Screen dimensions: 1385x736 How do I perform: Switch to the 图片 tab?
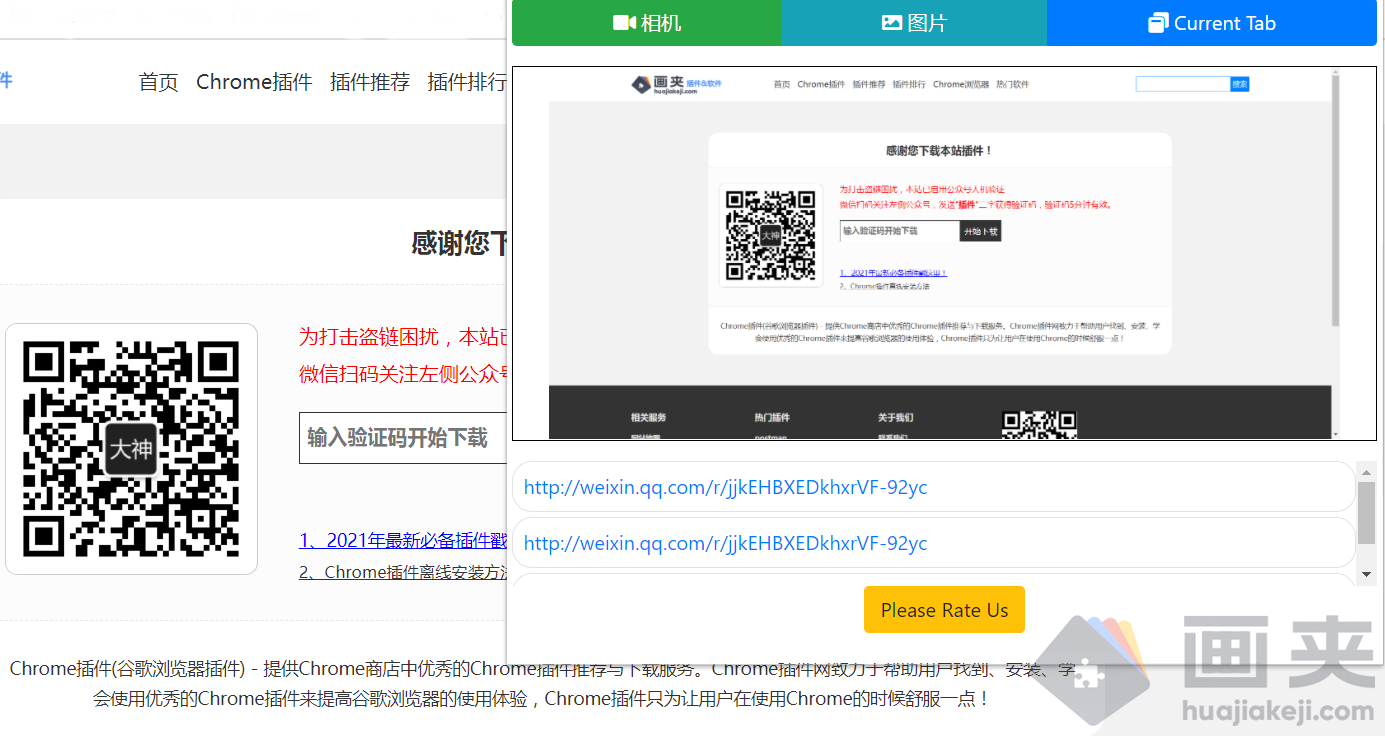[914, 22]
